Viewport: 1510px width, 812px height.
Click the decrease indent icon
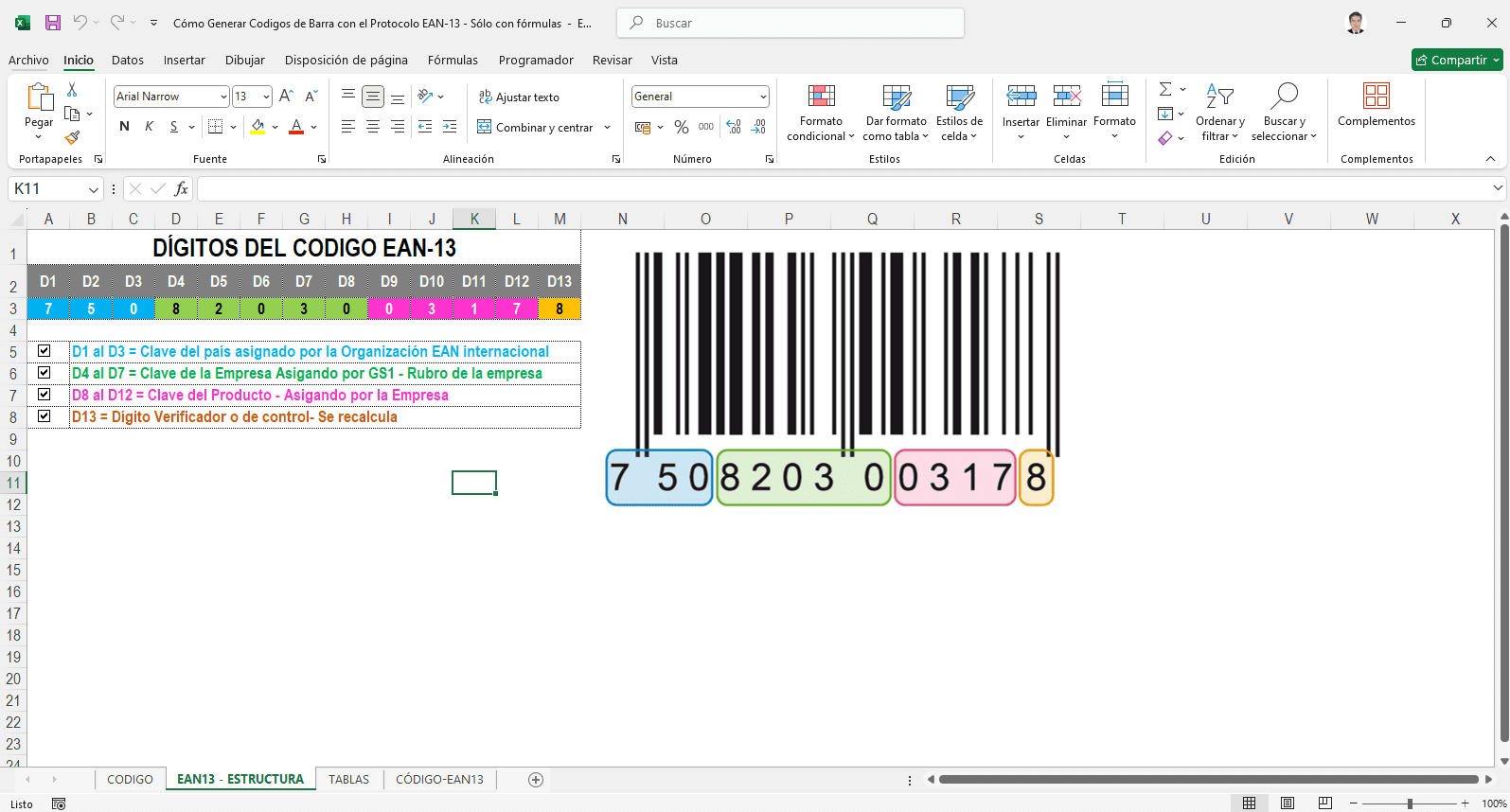[x=425, y=127]
